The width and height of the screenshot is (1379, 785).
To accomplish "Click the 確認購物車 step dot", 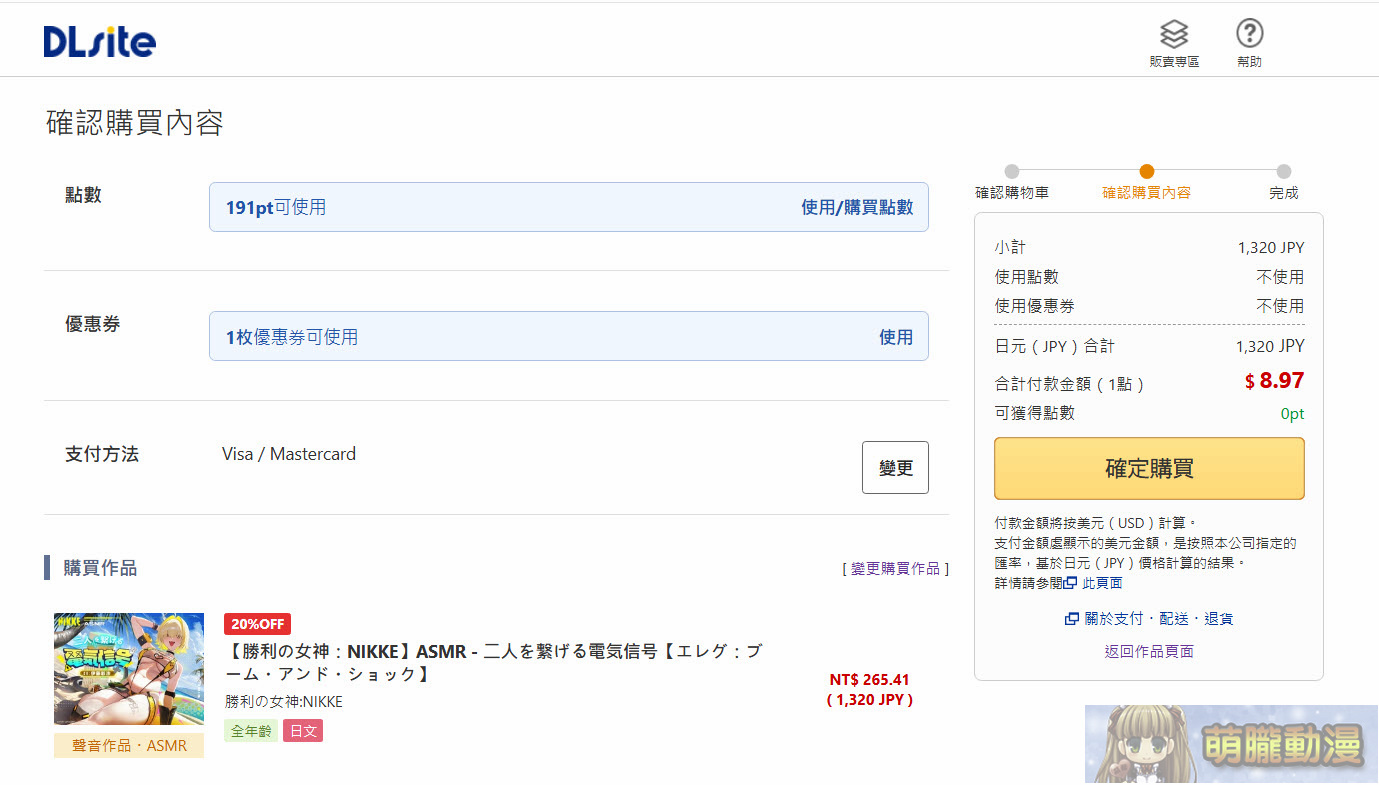I will tap(1011, 171).
